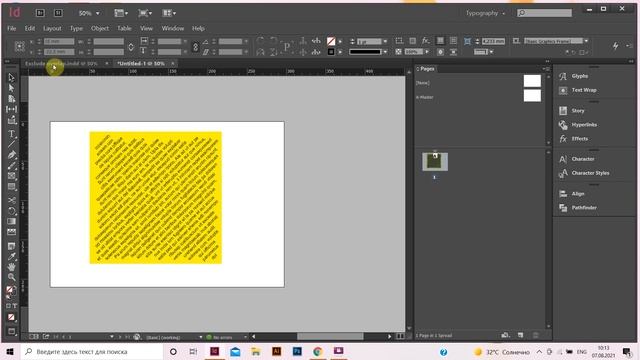Select the Scissors tool
640x360 pixels.
pyautogui.click(x=11, y=200)
